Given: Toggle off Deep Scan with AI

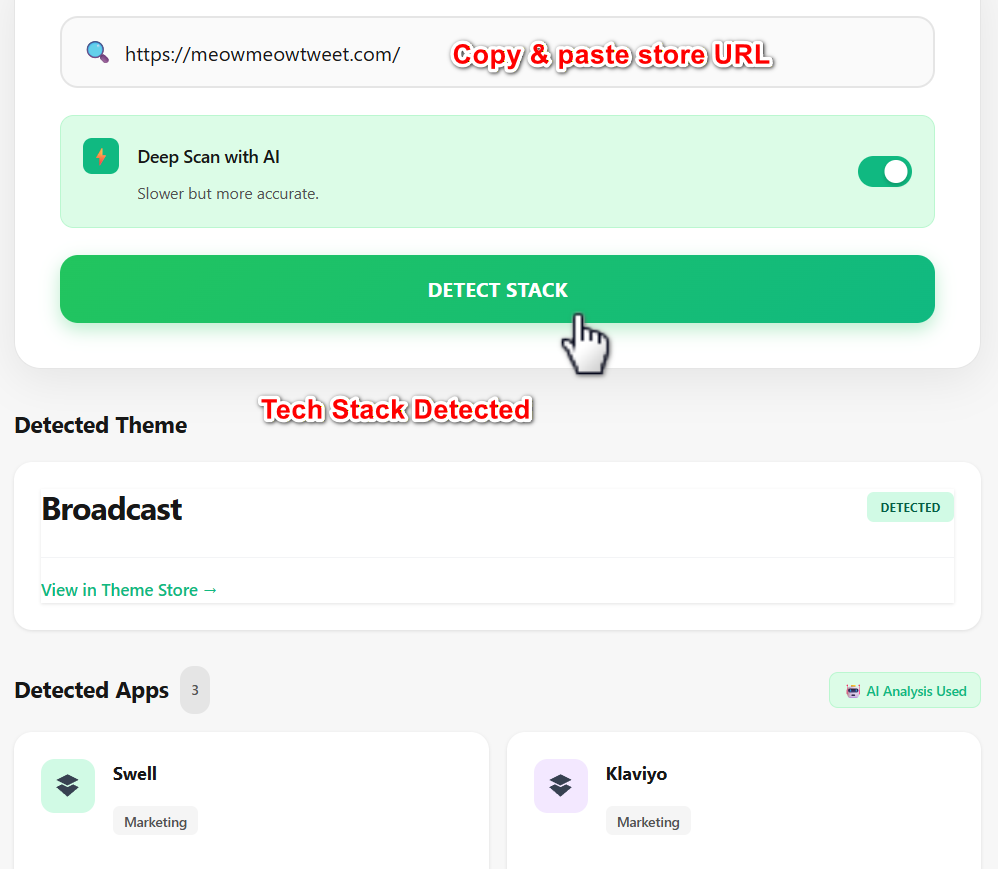Looking at the screenshot, I should (x=884, y=171).
